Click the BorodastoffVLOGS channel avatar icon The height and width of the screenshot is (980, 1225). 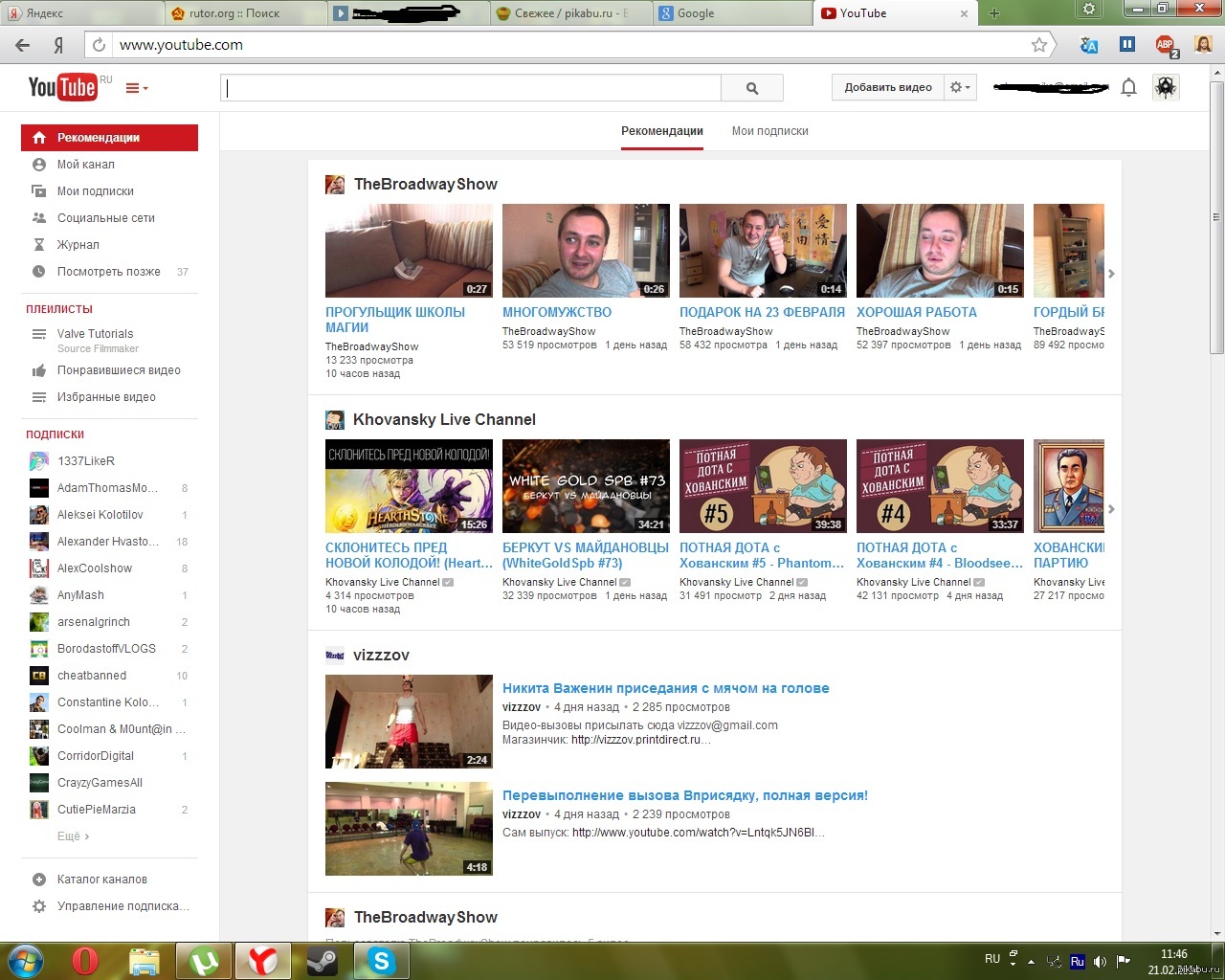[x=39, y=649]
